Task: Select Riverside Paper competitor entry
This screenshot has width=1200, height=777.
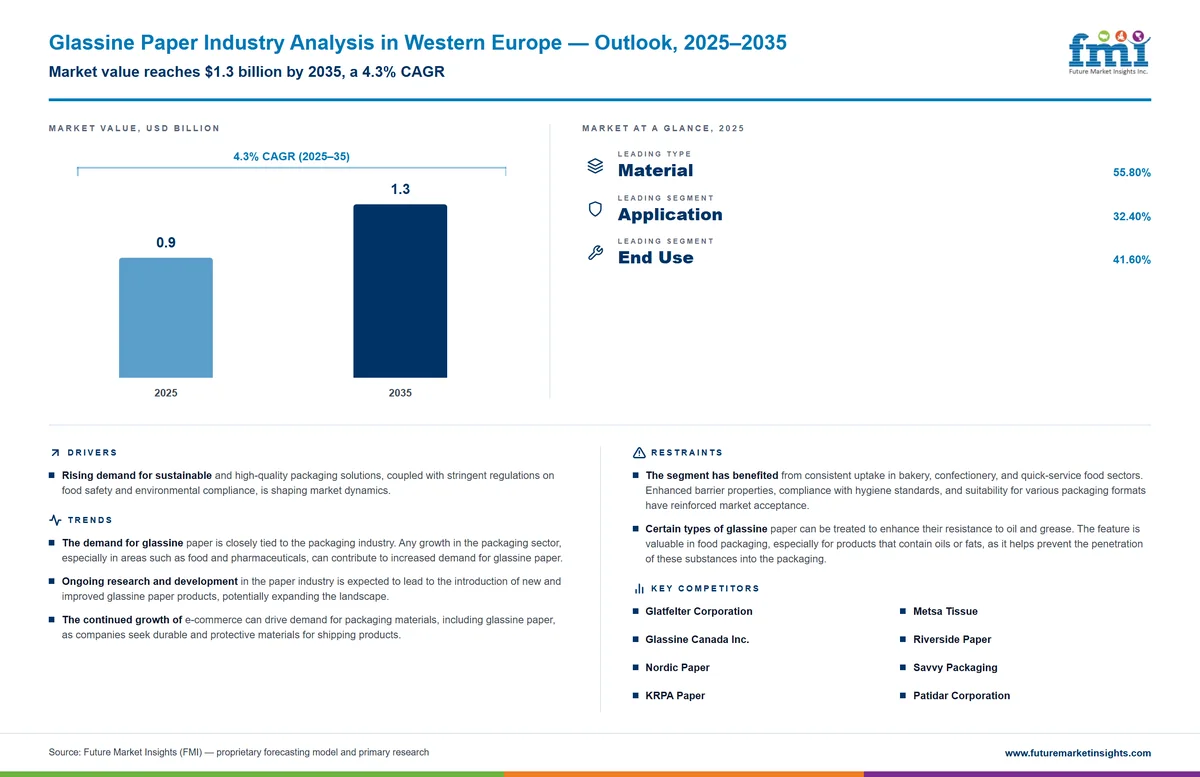Action: coord(952,639)
